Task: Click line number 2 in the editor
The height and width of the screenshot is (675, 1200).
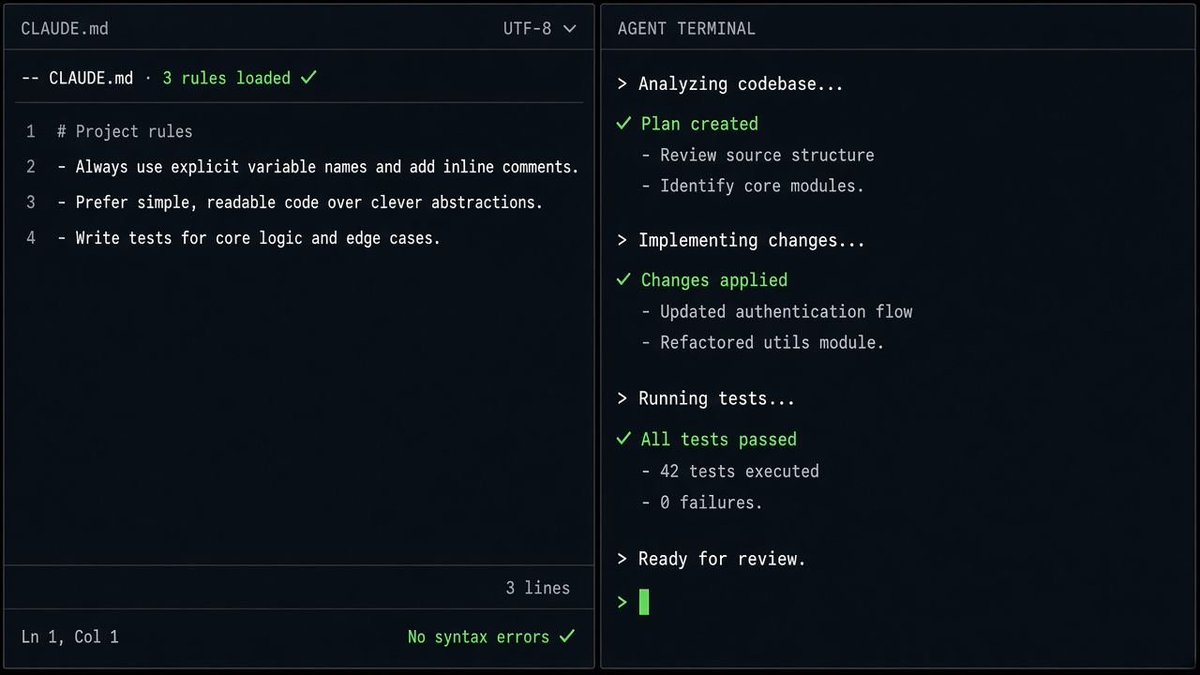Action: coord(31,167)
